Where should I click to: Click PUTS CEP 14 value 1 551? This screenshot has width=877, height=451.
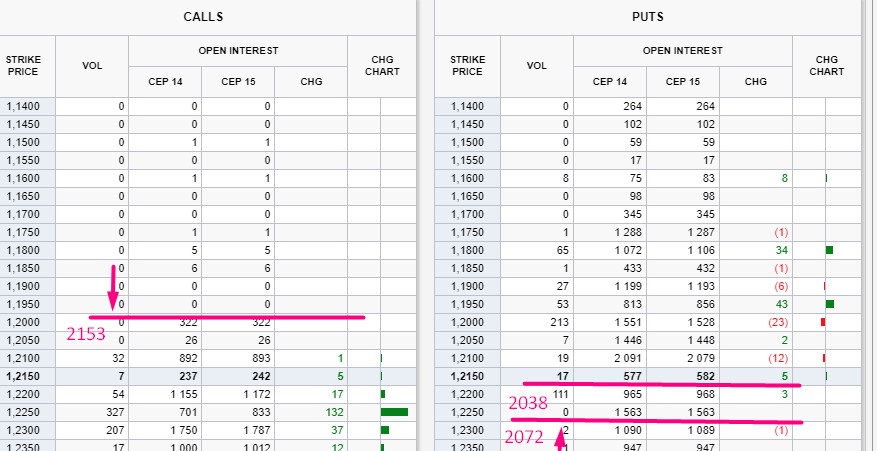pyautogui.click(x=629, y=322)
